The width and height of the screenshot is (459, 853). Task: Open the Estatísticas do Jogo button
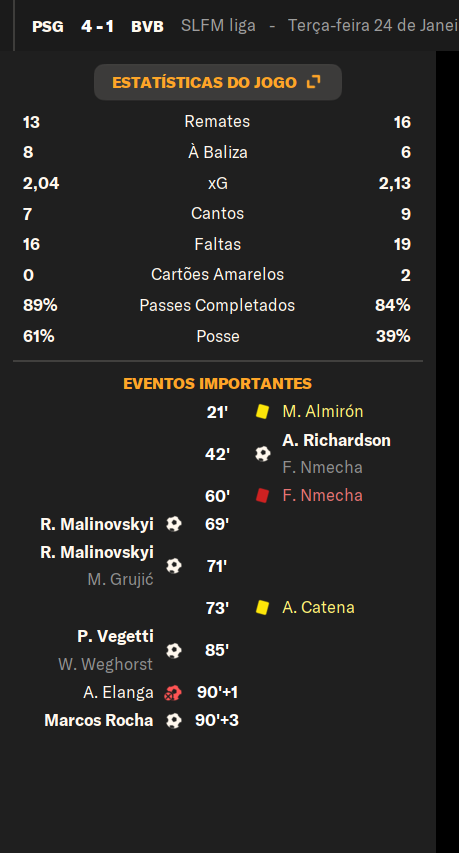(218, 82)
